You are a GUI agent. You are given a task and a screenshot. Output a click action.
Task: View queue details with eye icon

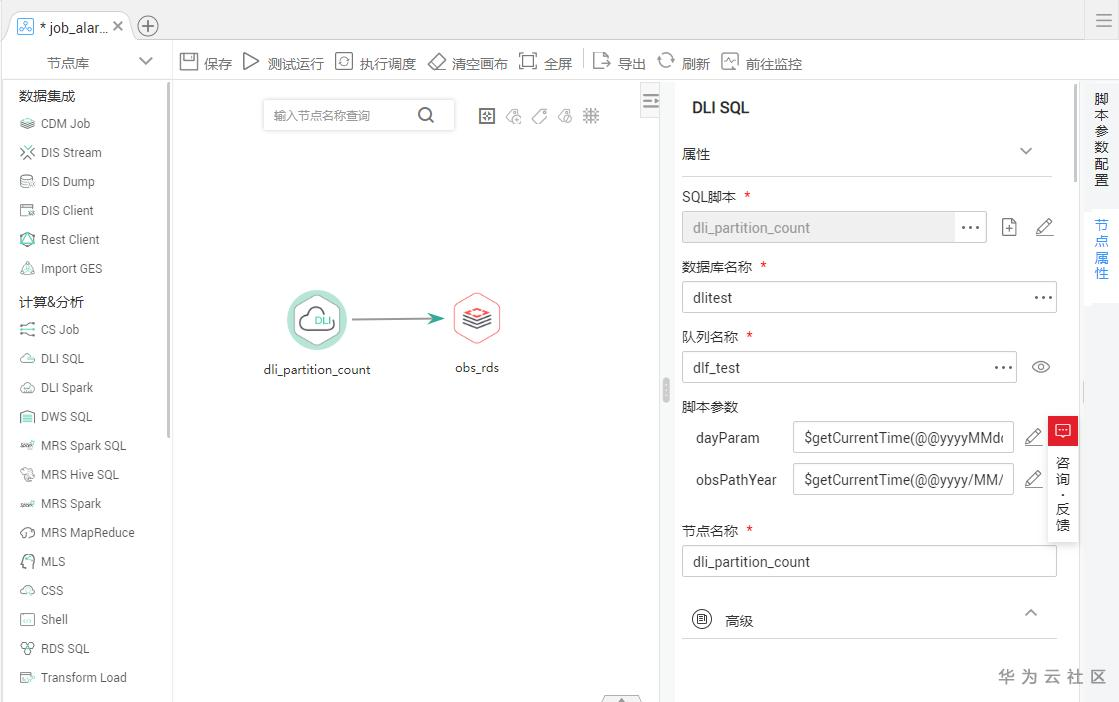[x=1040, y=367]
